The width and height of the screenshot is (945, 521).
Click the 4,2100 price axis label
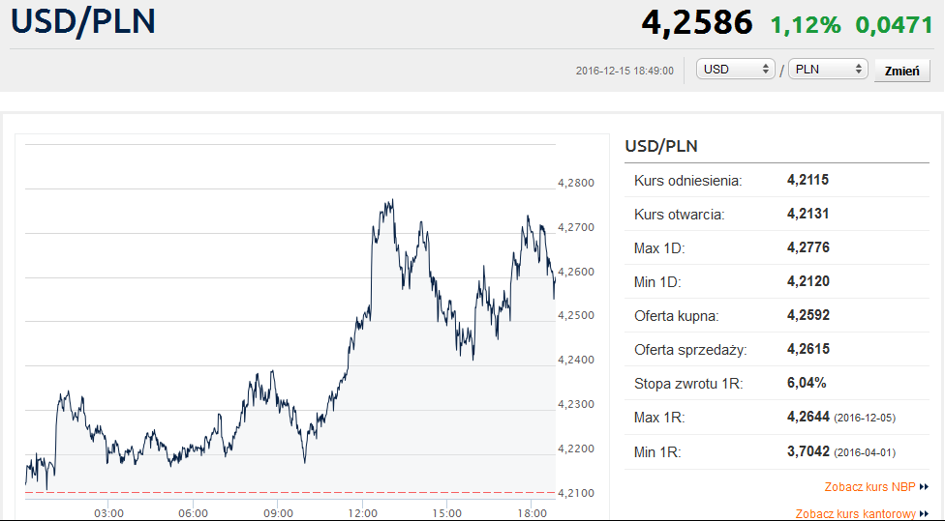(x=576, y=493)
